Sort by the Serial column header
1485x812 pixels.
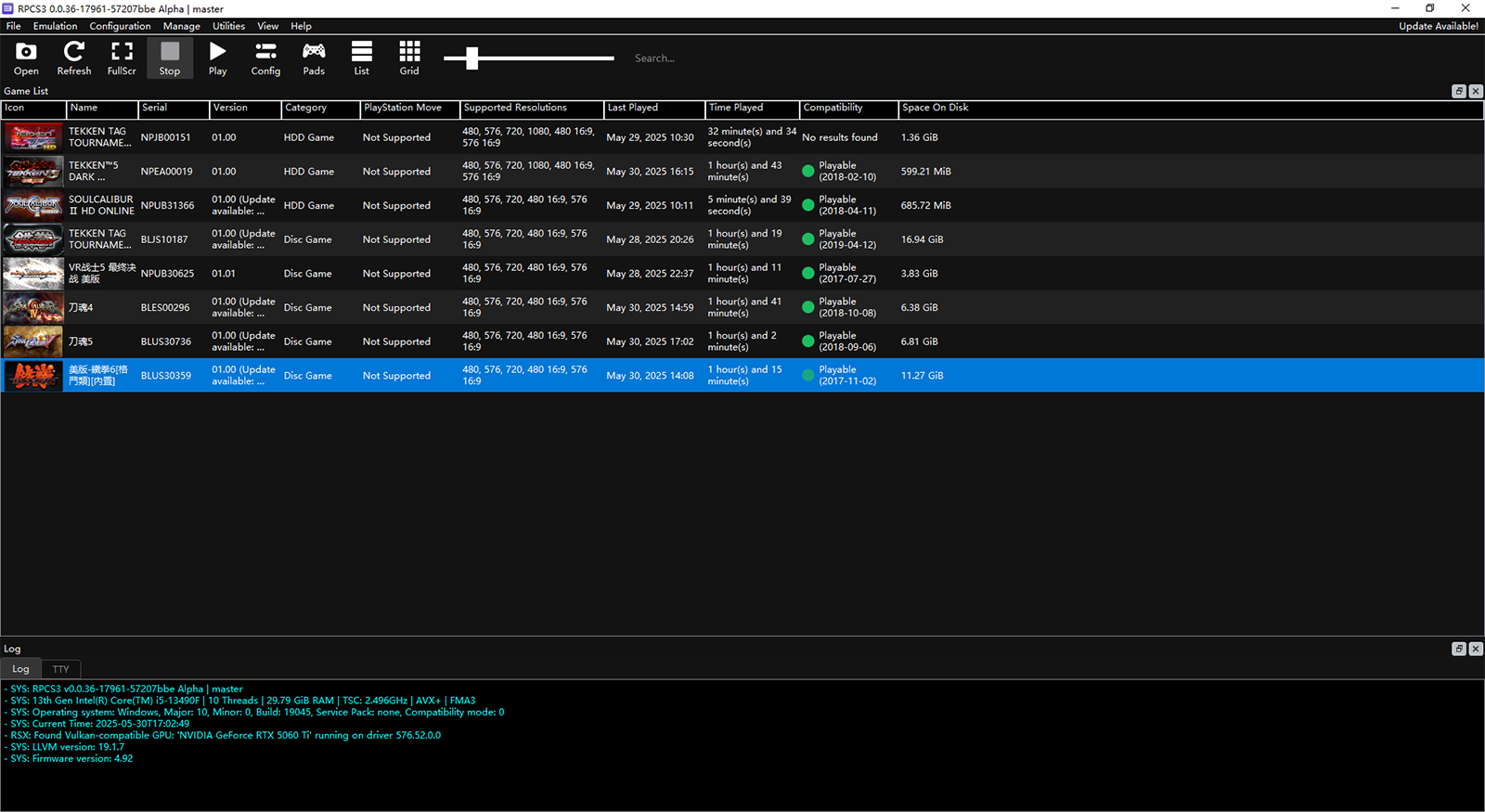pos(174,109)
